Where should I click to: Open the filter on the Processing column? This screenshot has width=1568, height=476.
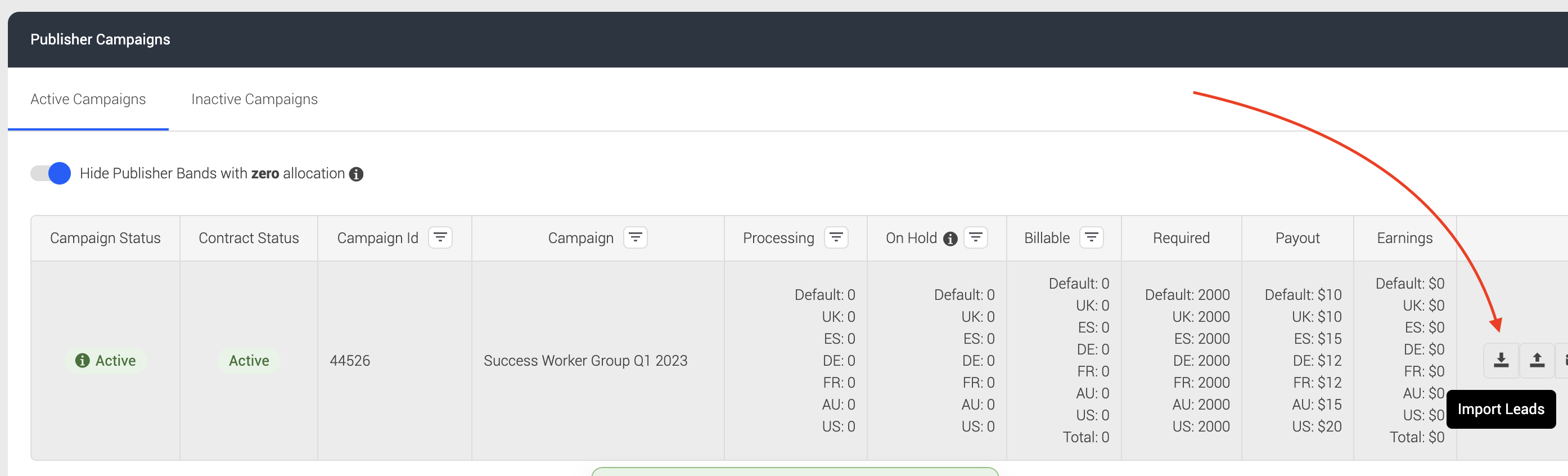837,237
